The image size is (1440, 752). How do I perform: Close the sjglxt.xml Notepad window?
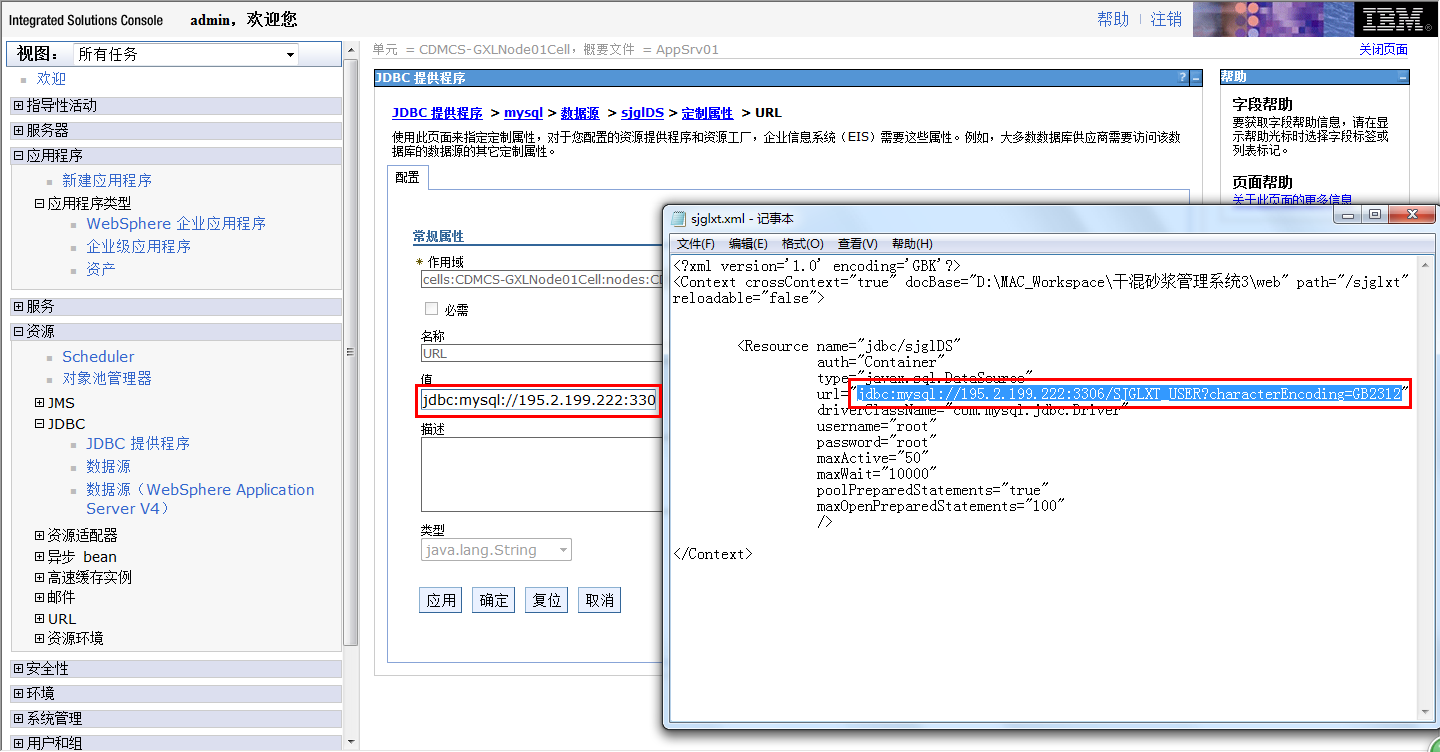tap(1410, 214)
